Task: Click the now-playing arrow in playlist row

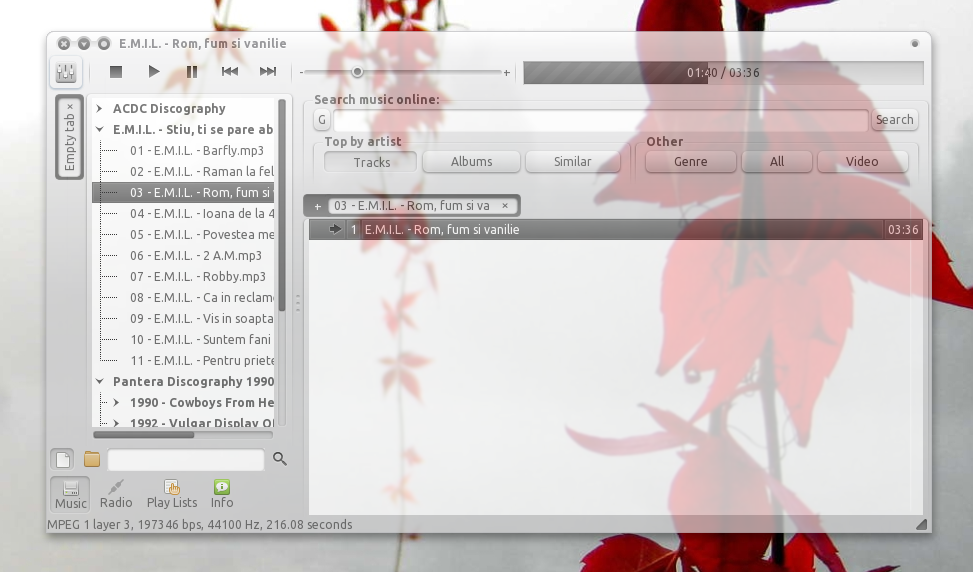Action: pyautogui.click(x=335, y=230)
